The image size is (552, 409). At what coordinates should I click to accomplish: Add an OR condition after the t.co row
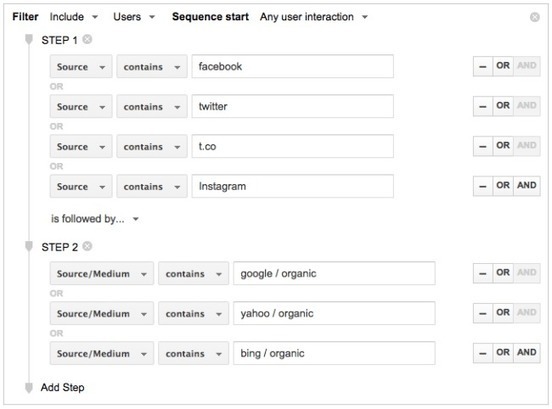503,146
